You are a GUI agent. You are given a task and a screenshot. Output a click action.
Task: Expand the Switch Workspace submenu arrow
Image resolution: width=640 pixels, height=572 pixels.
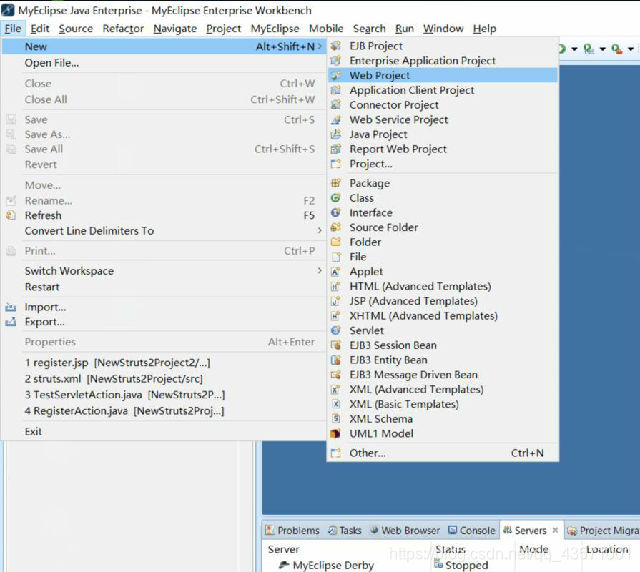click(320, 270)
